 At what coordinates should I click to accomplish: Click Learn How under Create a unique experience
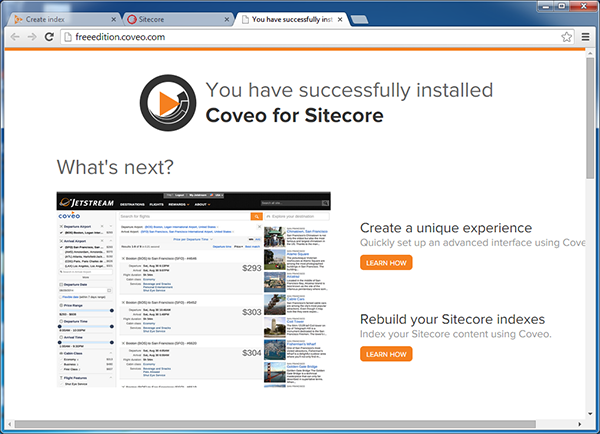pyautogui.click(x=386, y=263)
